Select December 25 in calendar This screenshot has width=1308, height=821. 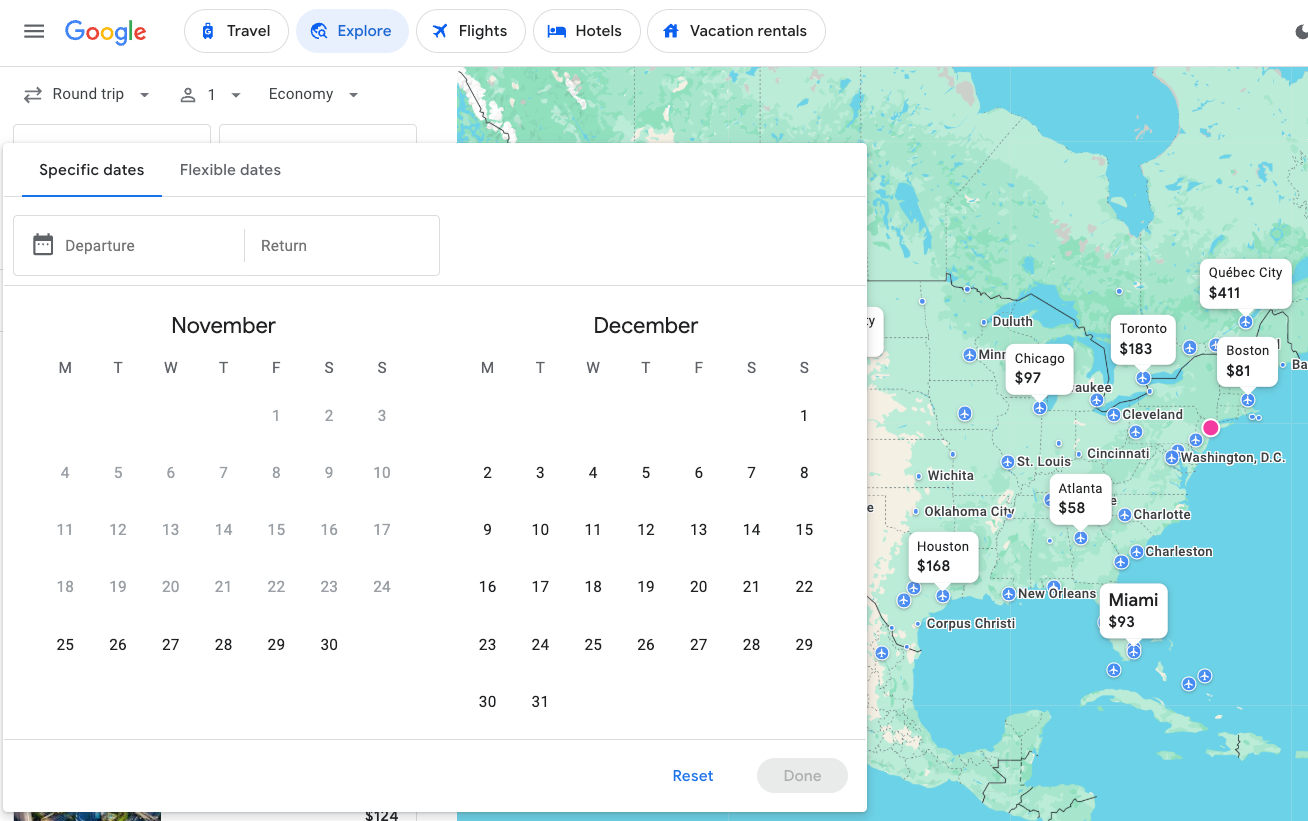(593, 645)
